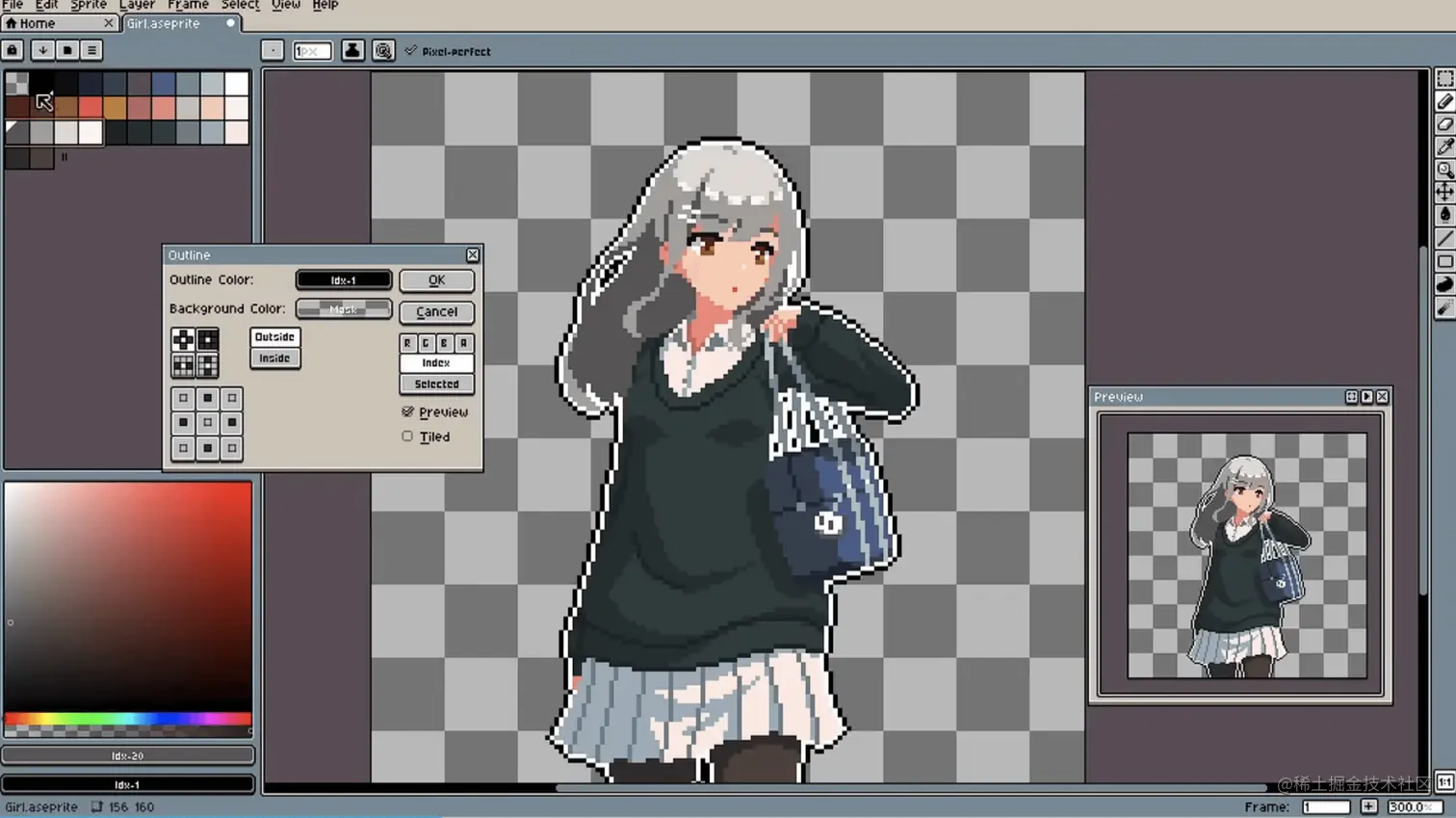Viewport: 1456px width, 818px height.
Task: Toggle the A channel button
Action: (x=463, y=343)
